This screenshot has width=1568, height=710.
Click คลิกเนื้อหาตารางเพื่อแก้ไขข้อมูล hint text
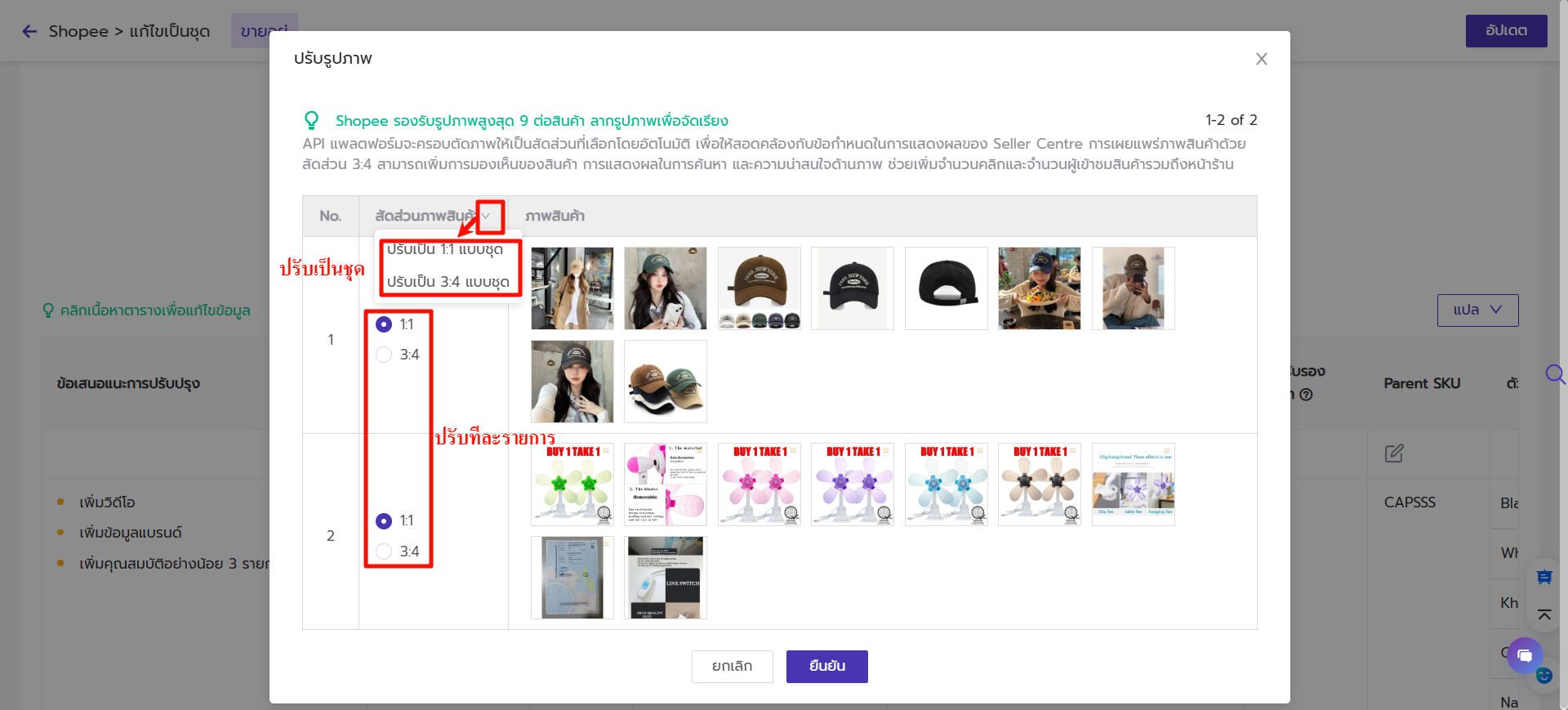pos(155,310)
